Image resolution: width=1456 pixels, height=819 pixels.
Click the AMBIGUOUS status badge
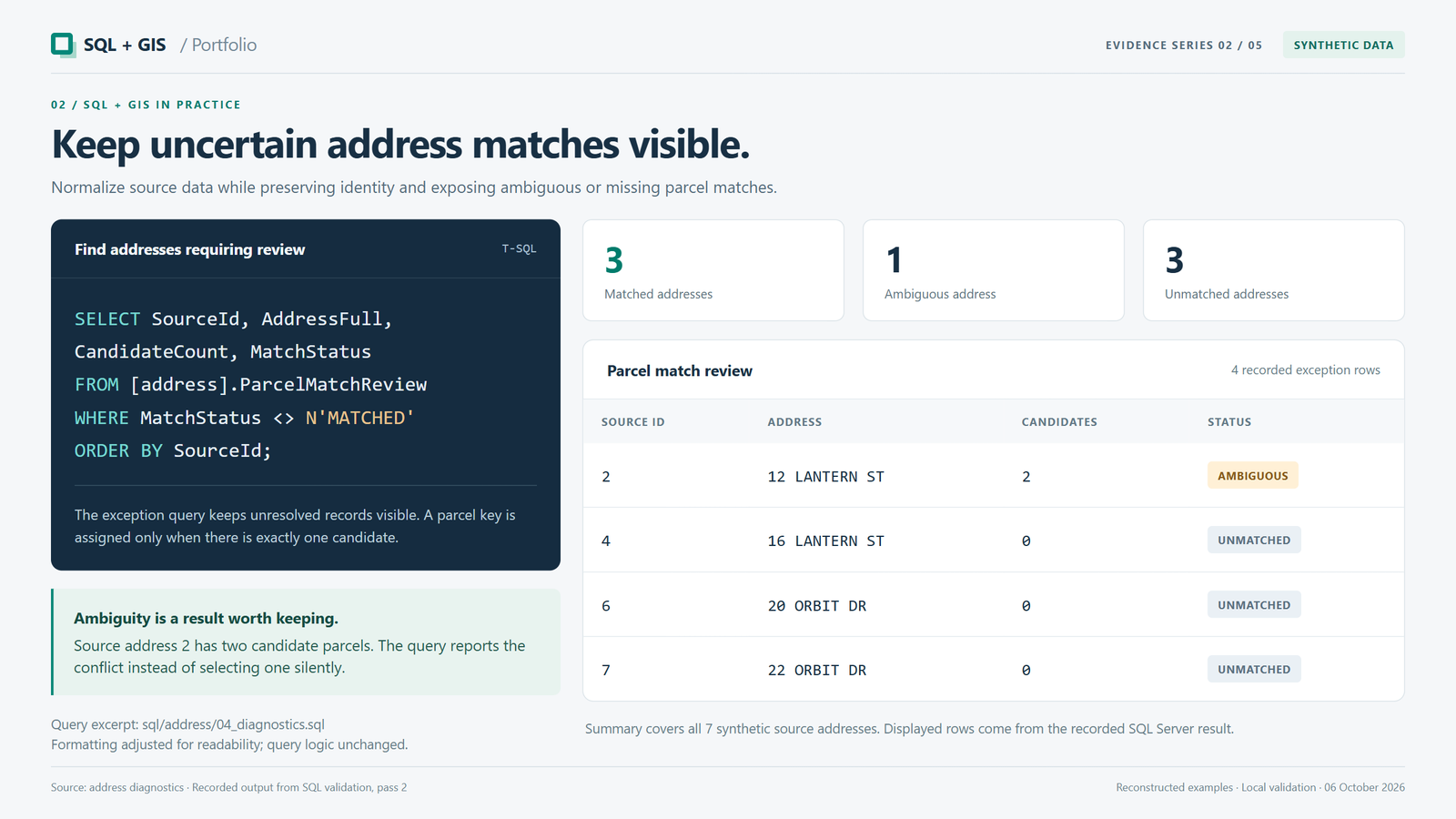(1253, 476)
